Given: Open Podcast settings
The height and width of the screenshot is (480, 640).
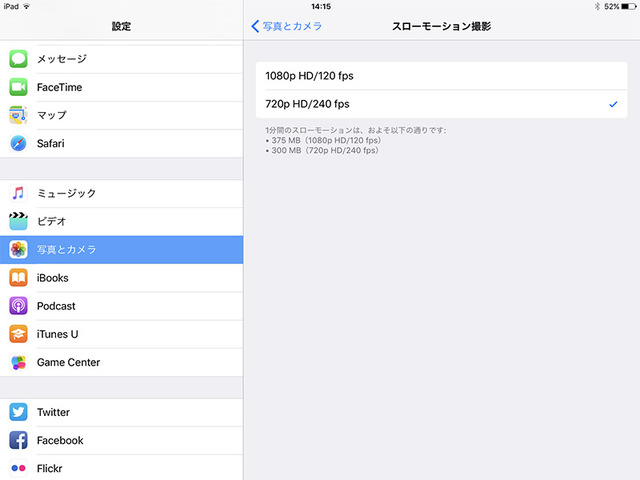Looking at the screenshot, I should [x=122, y=306].
